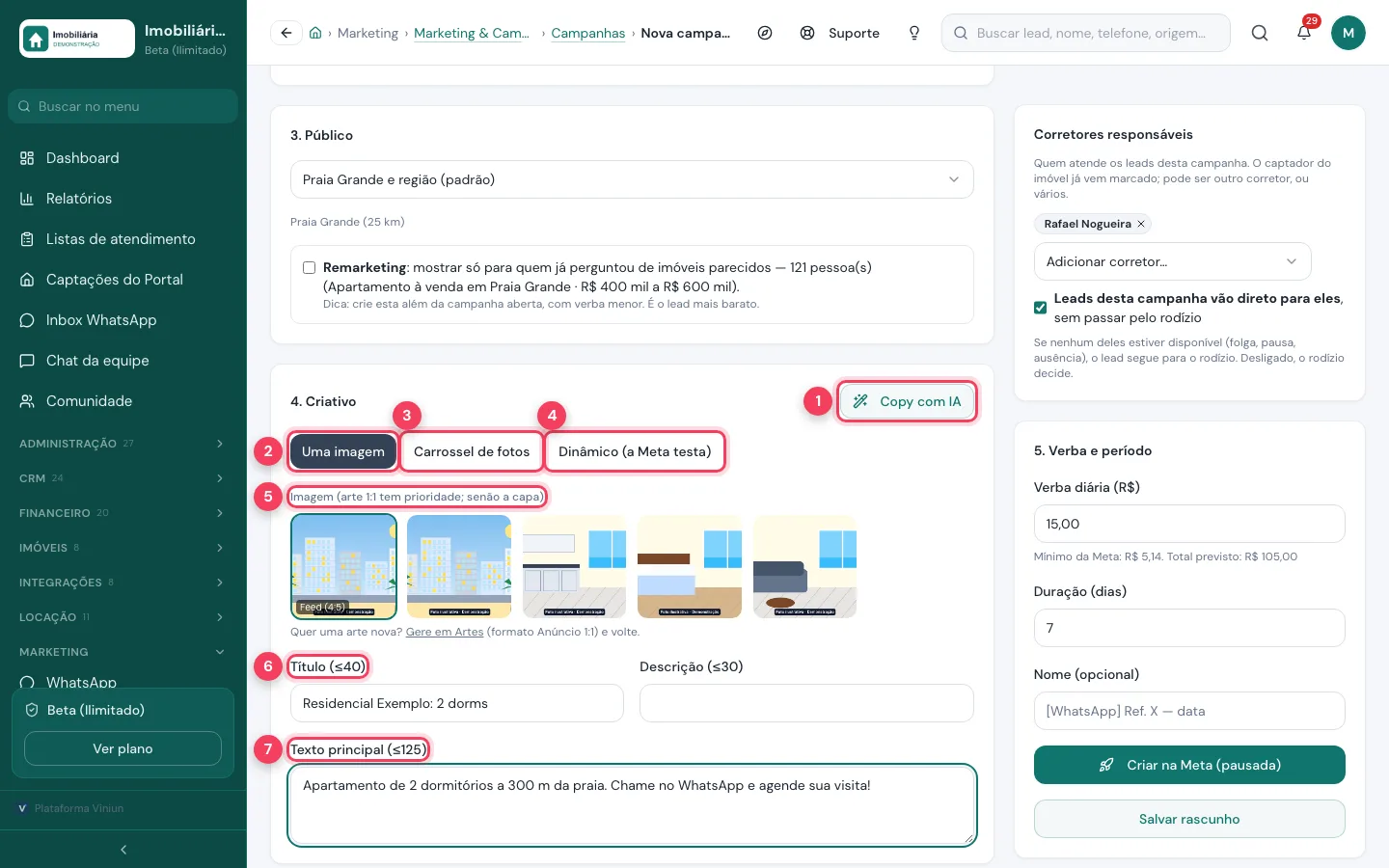The width and height of the screenshot is (1389, 868).
Task: Open Adicionar corretor dropdown
Action: (x=1172, y=261)
